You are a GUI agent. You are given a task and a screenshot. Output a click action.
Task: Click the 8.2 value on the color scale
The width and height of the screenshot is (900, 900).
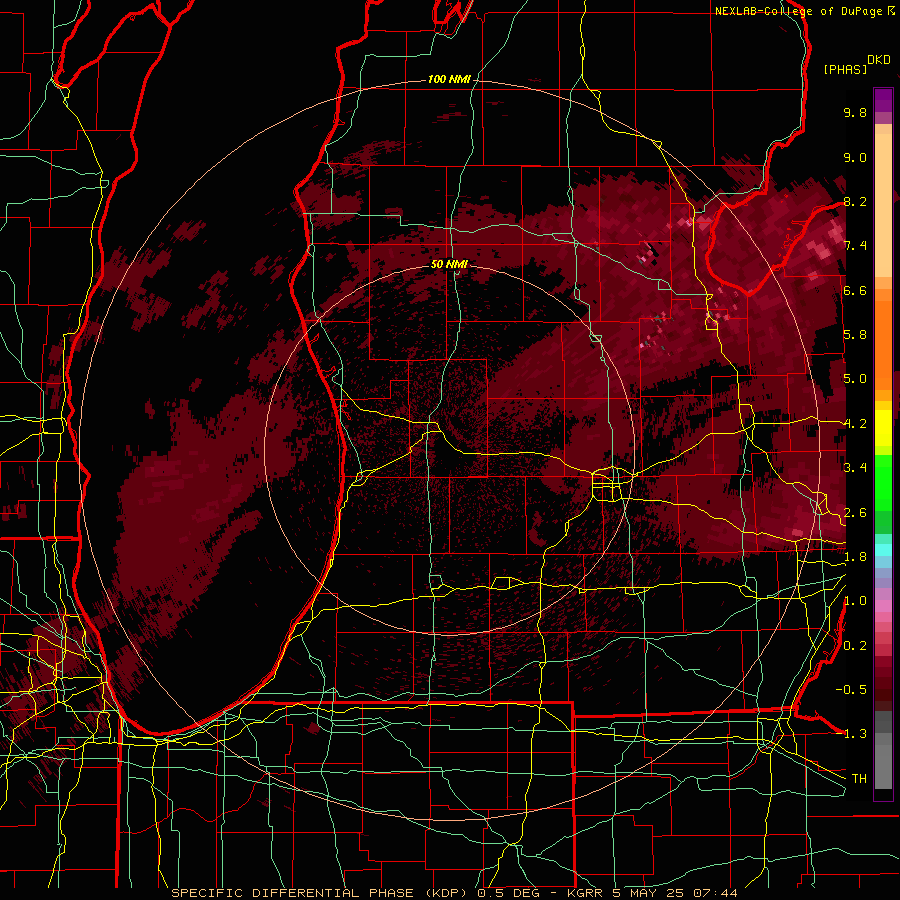pyautogui.click(x=855, y=201)
